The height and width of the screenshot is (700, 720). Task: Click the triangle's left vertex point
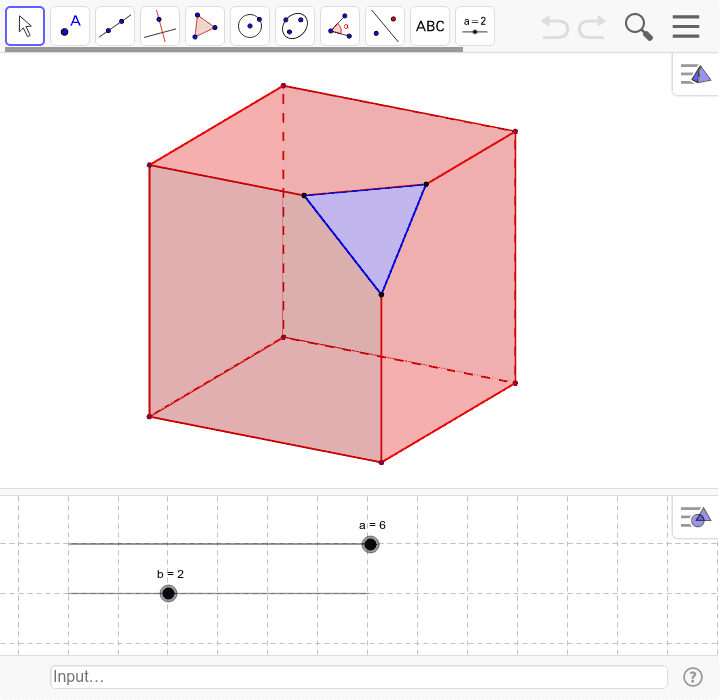tap(304, 196)
